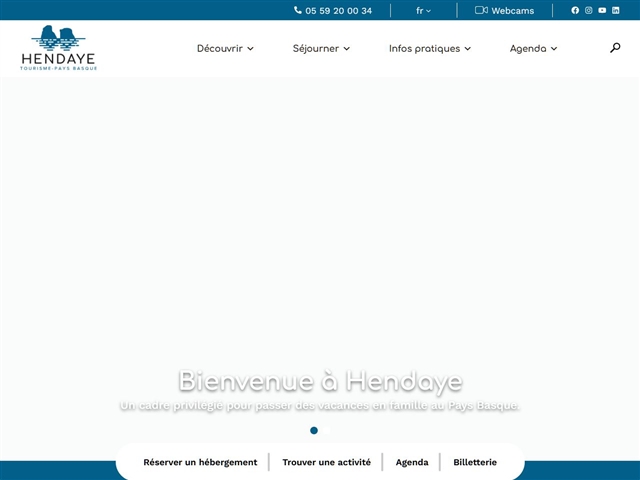
Task: Select the first slider dot
Action: [314, 430]
